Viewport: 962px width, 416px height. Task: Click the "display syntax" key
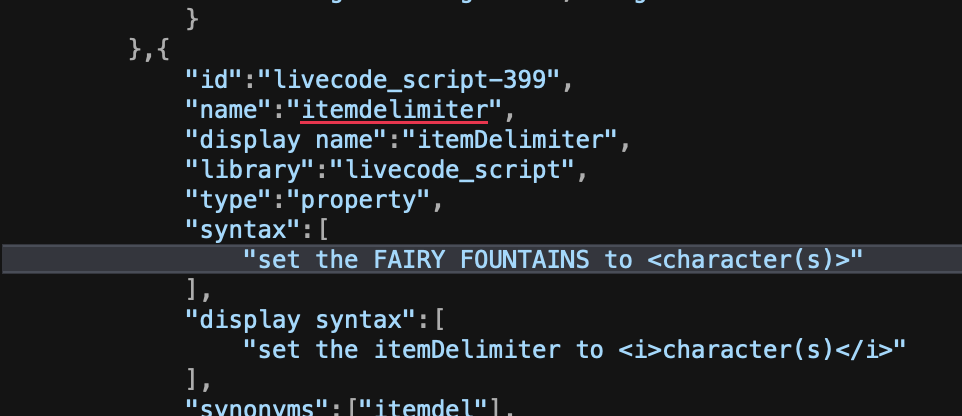tap(302, 320)
